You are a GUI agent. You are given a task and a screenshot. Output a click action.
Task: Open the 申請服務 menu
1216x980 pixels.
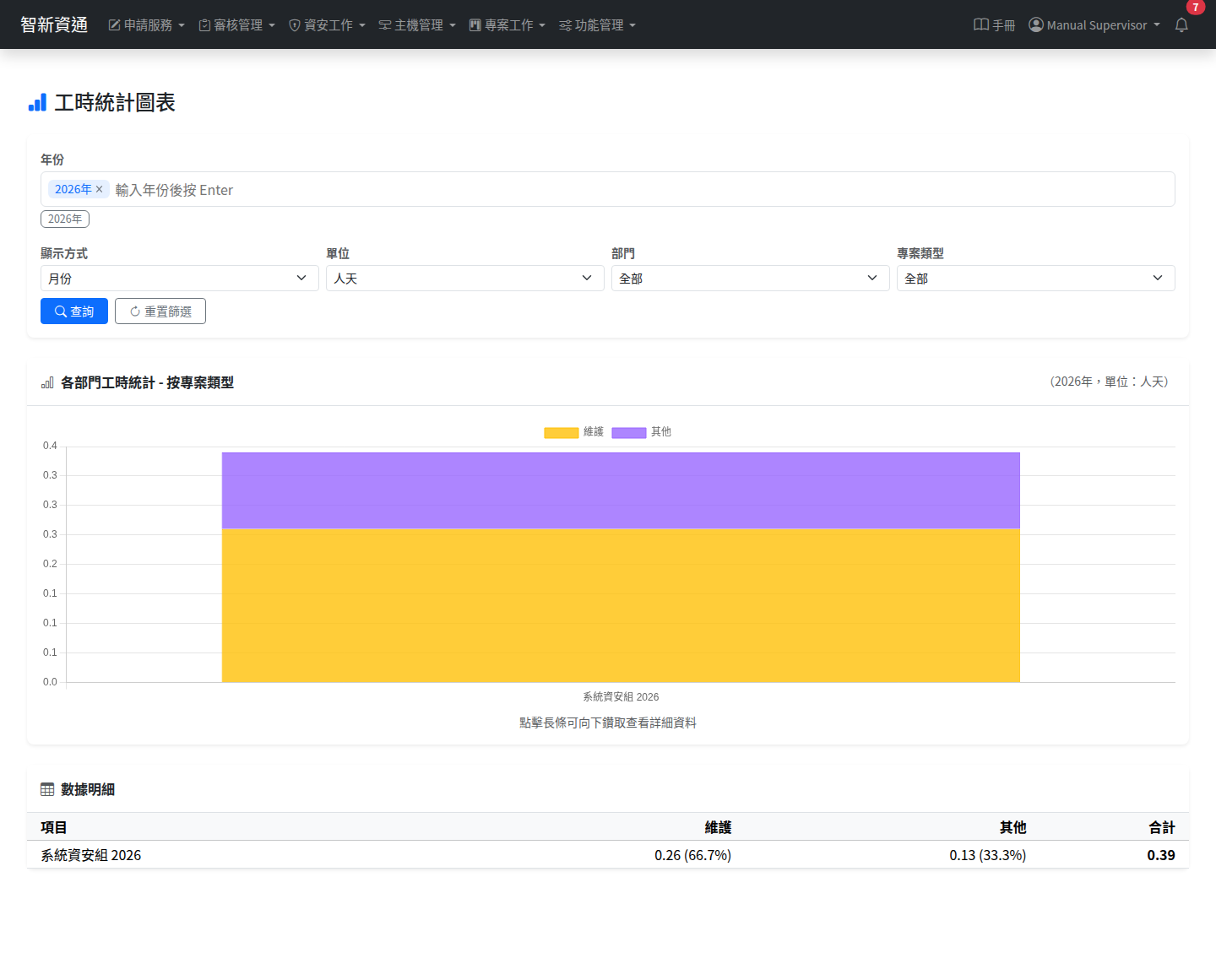click(x=146, y=25)
